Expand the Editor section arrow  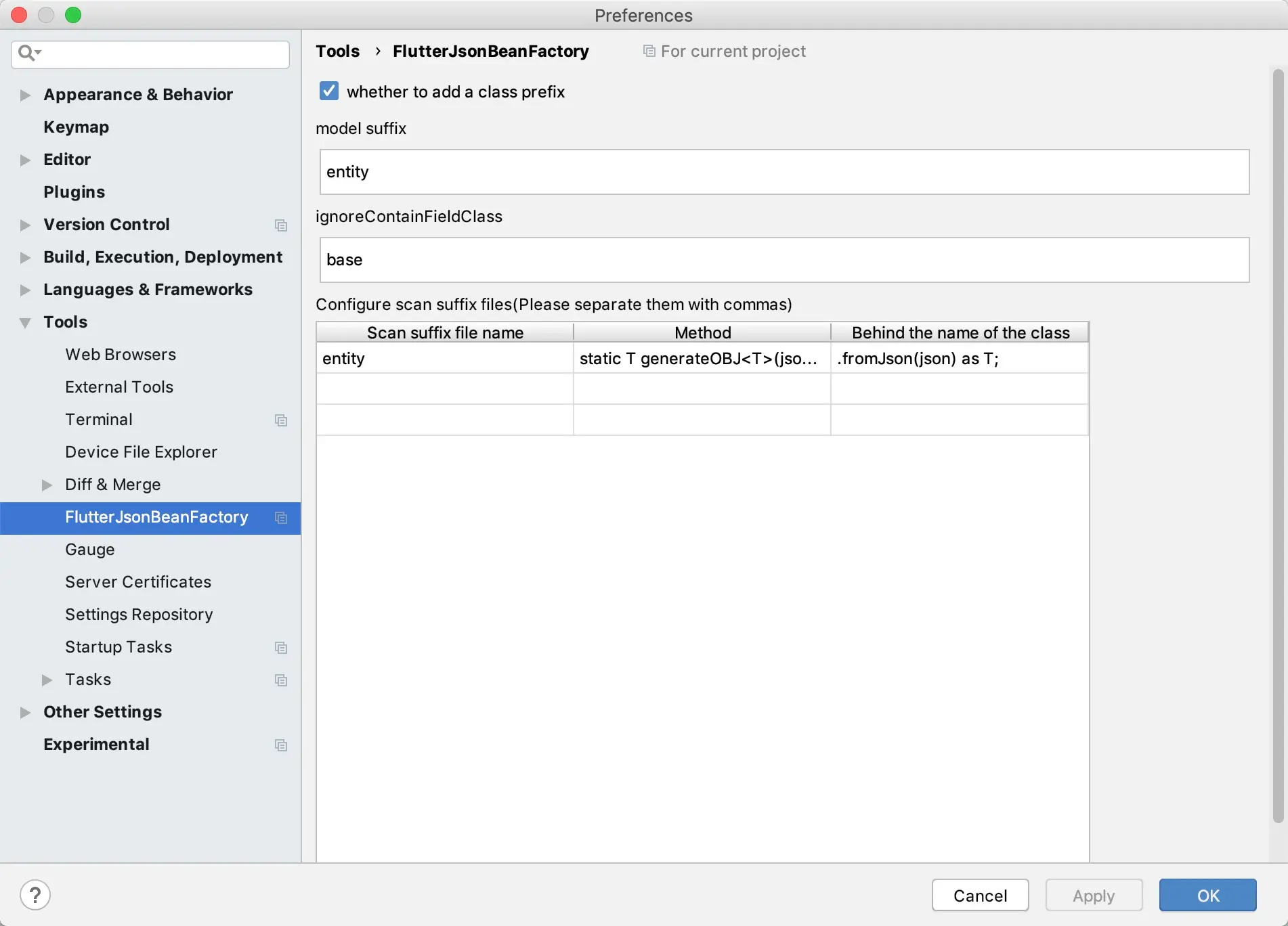click(x=25, y=160)
